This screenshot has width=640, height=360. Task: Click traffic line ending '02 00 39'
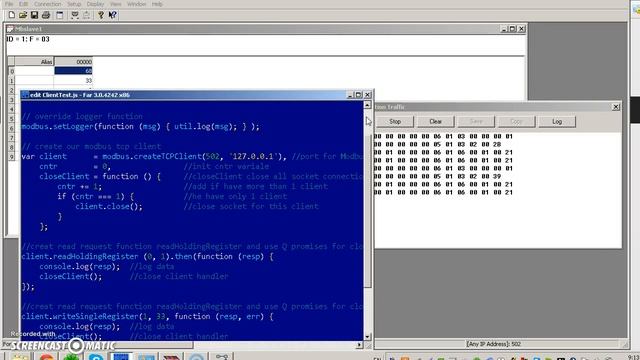pyautogui.click(x=437, y=176)
